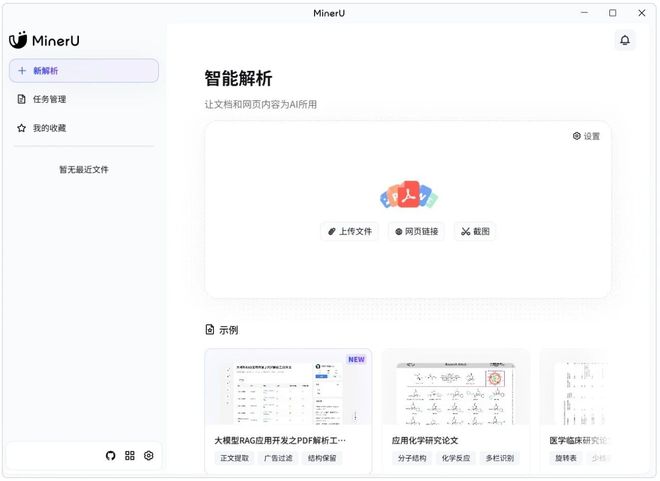Click the 分子结构 tag

tap(412, 458)
